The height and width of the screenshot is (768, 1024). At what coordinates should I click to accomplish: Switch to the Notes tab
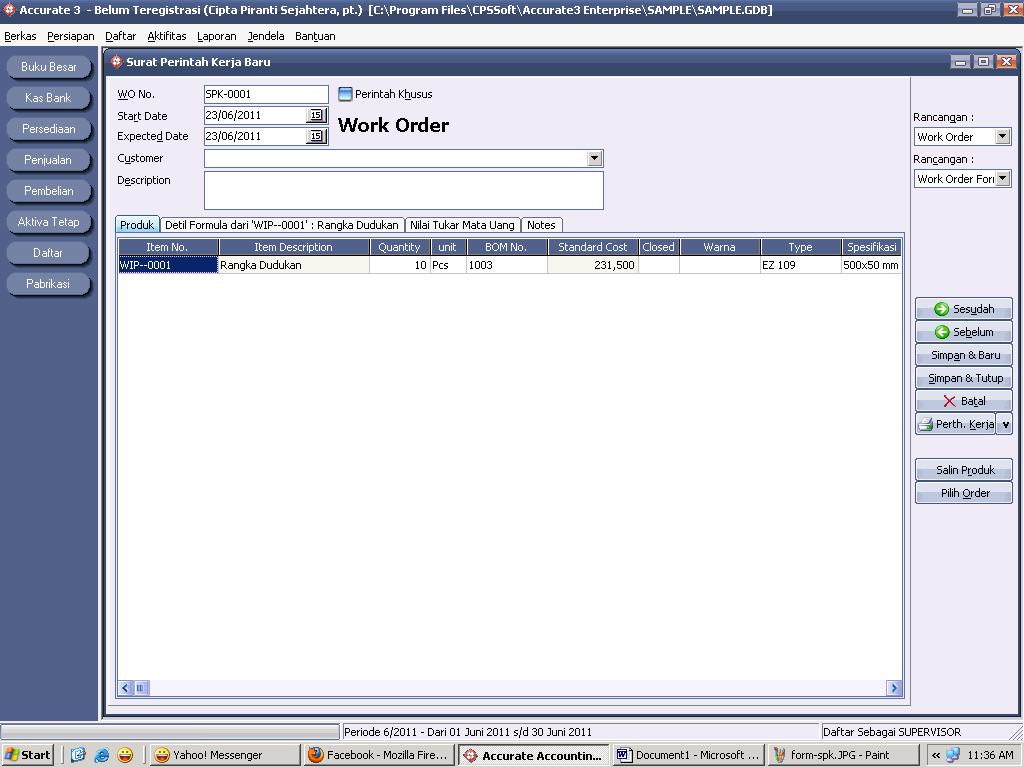click(541, 224)
